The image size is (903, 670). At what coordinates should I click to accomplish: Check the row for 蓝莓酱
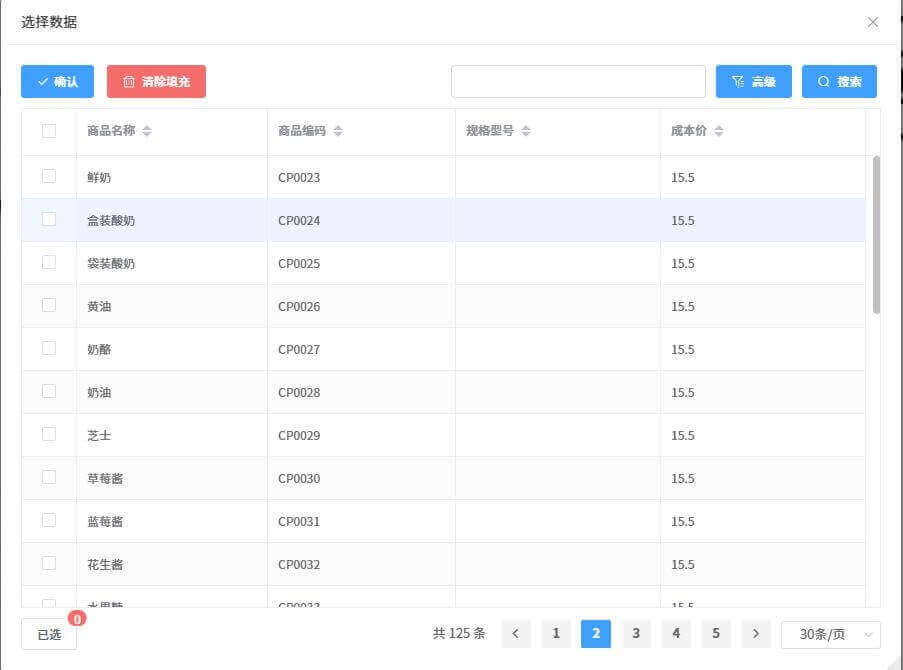pyautogui.click(x=49, y=520)
